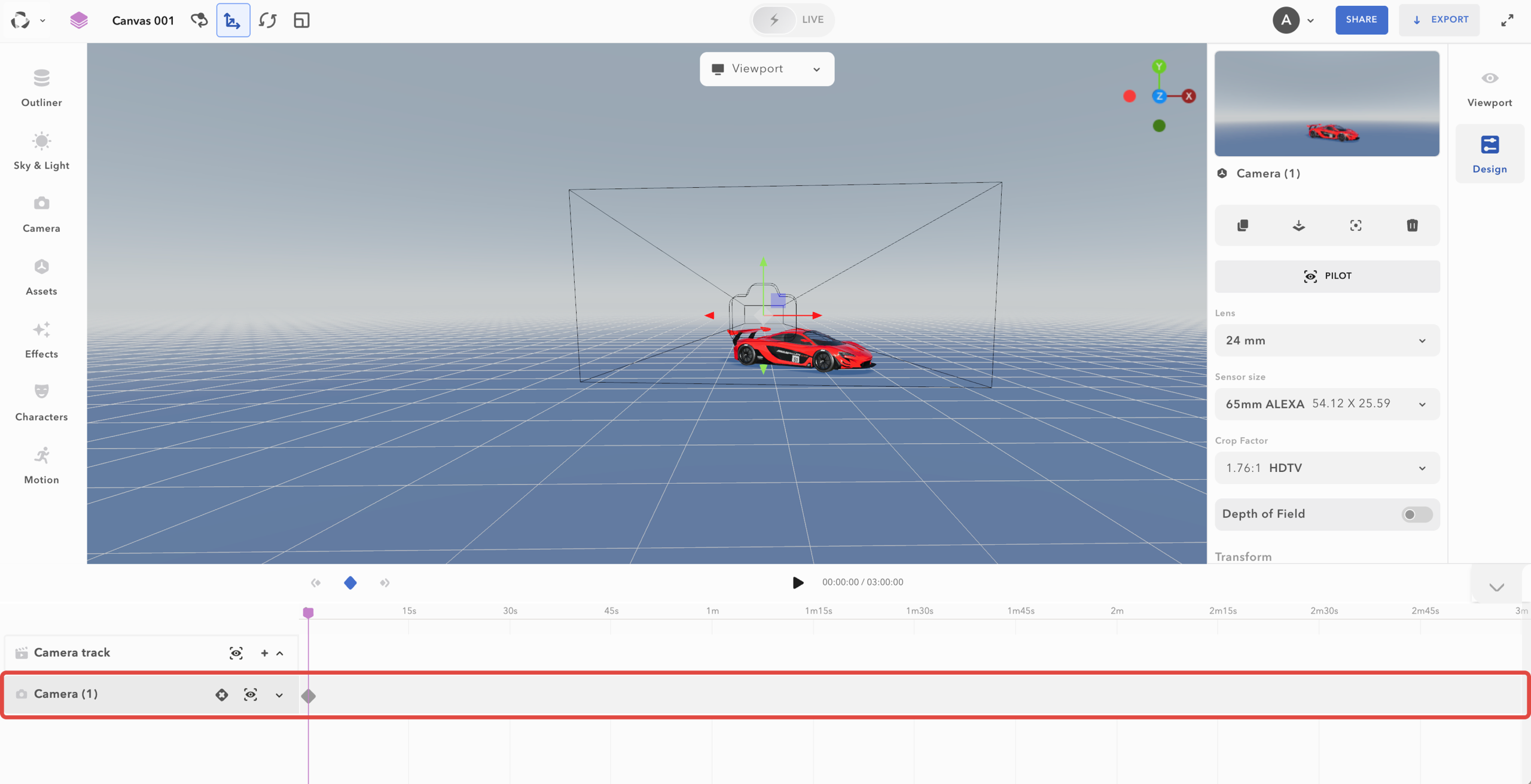The width and height of the screenshot is (1531, 784).
Task: Open the Lens 24 mm dropdown
Action: click(1326, 340)
